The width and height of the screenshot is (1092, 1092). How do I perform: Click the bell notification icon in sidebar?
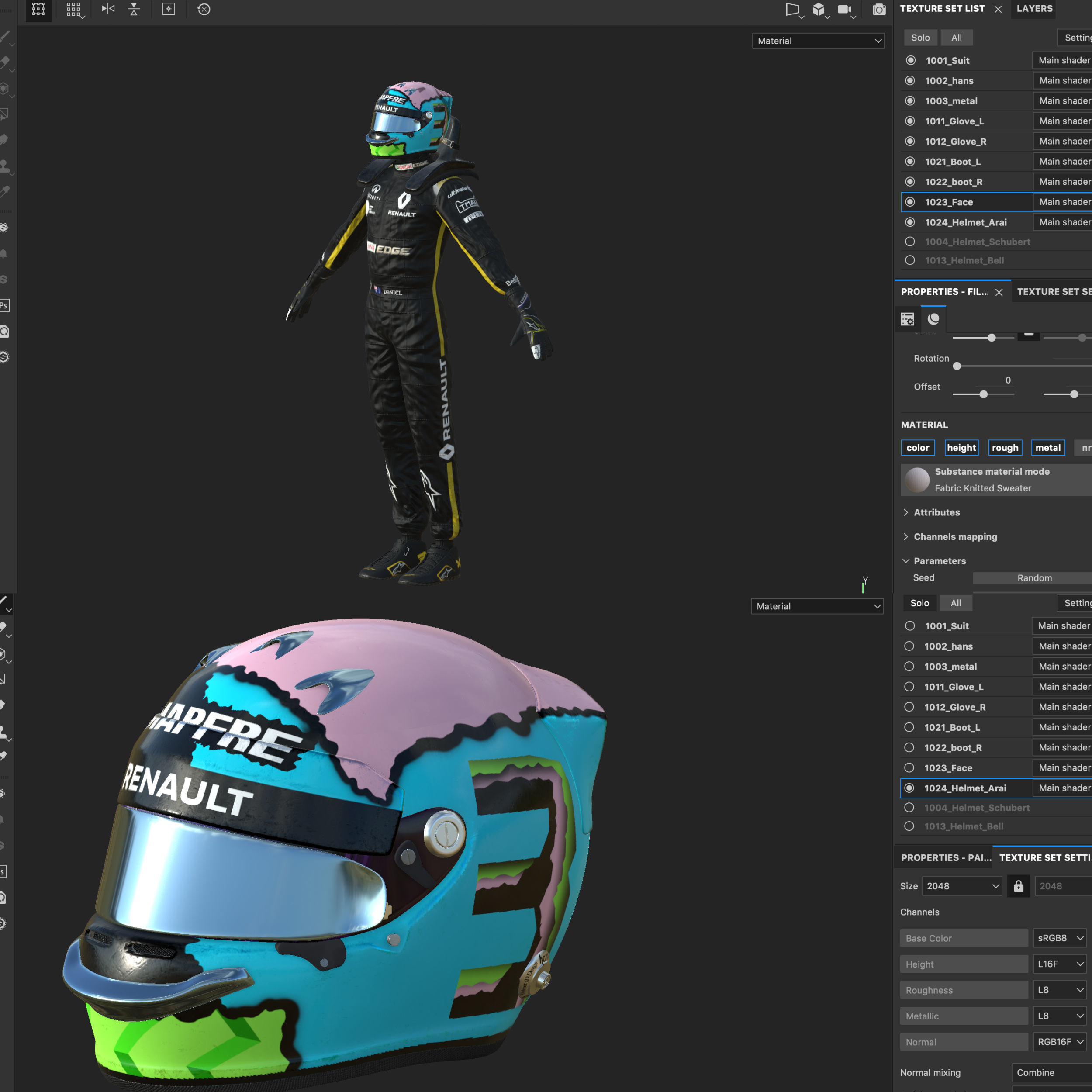pyautogui.click(x=4, y=254)
